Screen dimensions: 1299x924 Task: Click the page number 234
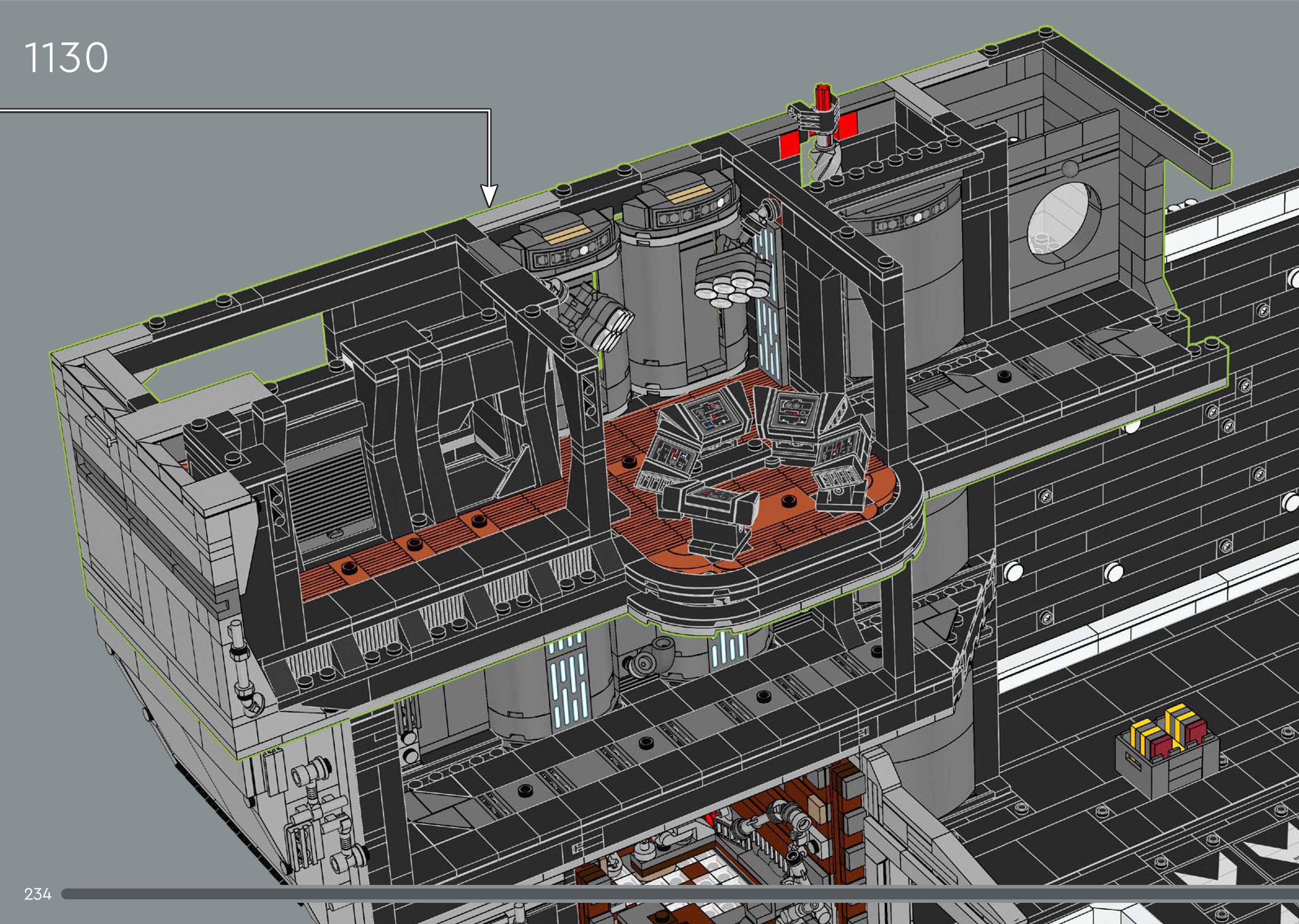pos(37,894)
